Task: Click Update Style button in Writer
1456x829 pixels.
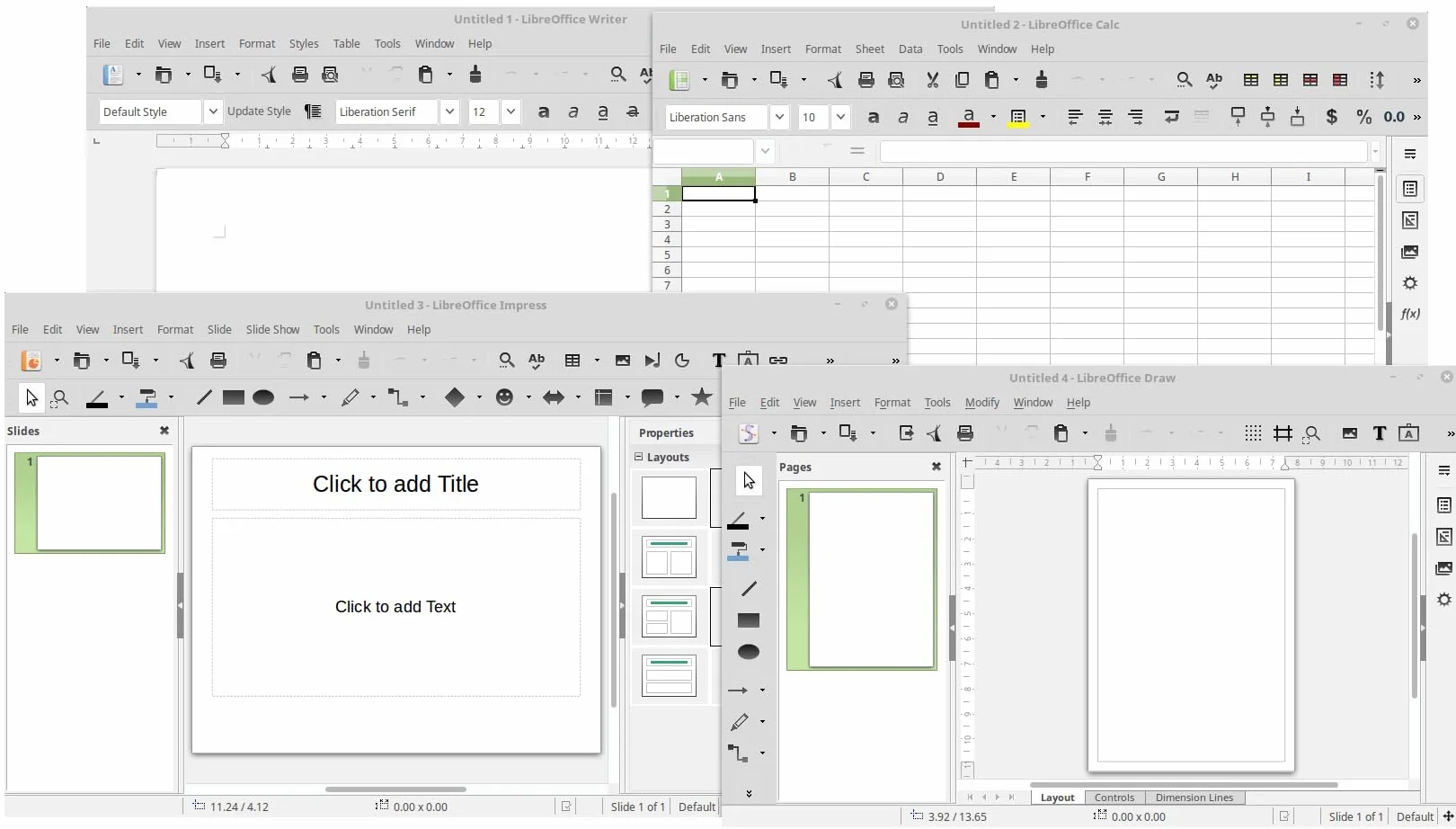Action: [x=259, y=111]
